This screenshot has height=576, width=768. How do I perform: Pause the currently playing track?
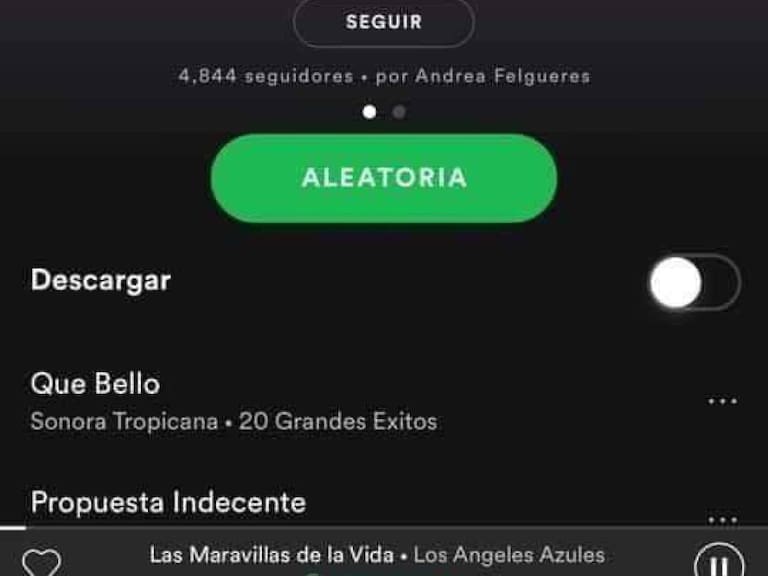(719, 561)
